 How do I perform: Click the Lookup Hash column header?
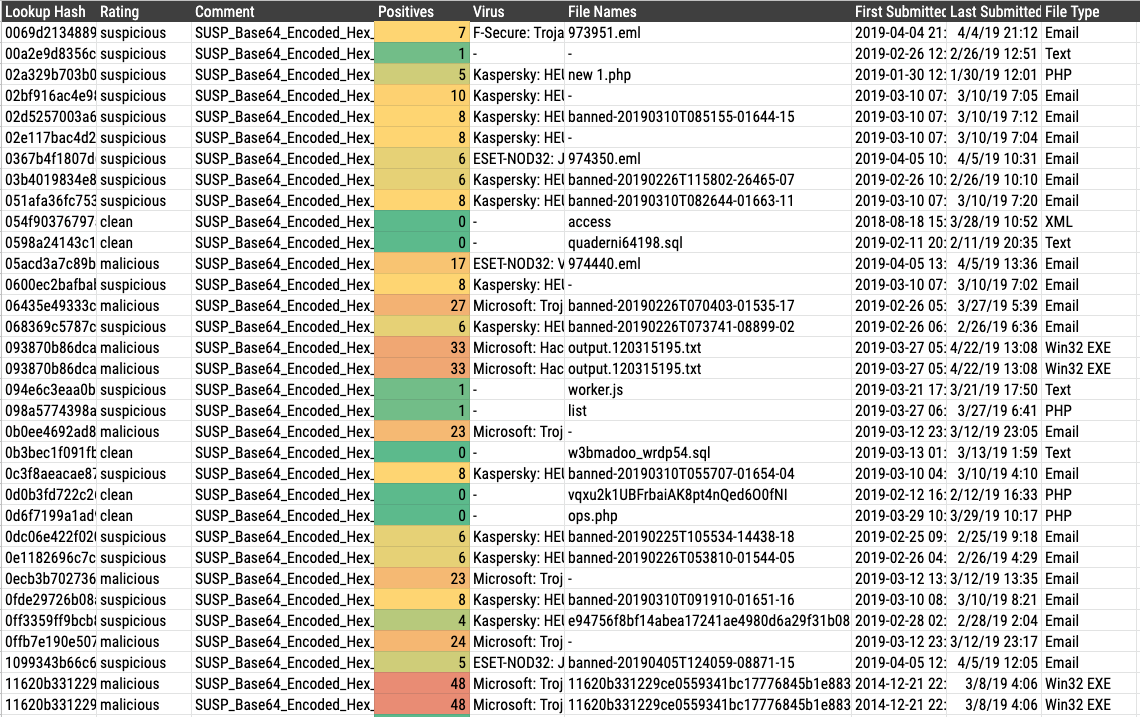(48, 12)
